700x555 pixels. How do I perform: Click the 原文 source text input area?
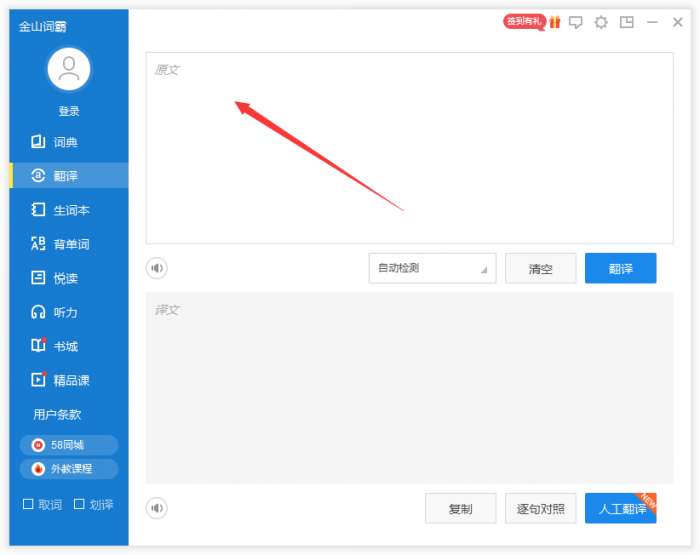pos(409,148)
